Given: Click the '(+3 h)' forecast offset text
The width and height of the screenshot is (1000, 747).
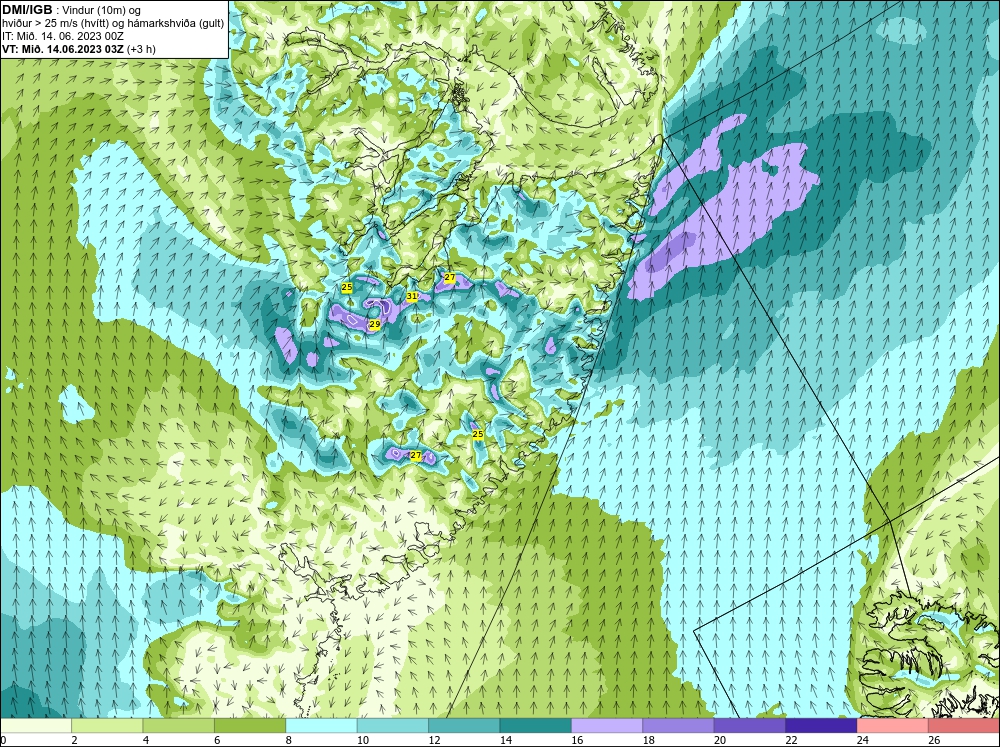Looking at the screenshot, I should [141, 49].
